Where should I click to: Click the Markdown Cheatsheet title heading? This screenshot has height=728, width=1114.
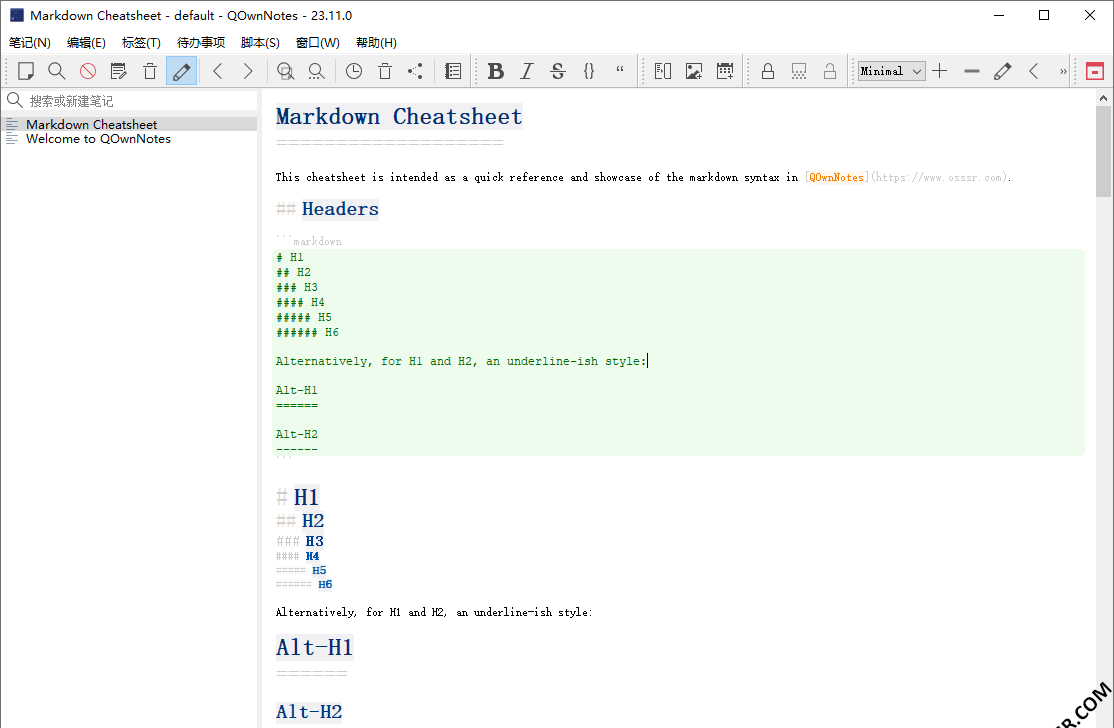(399, 116)
